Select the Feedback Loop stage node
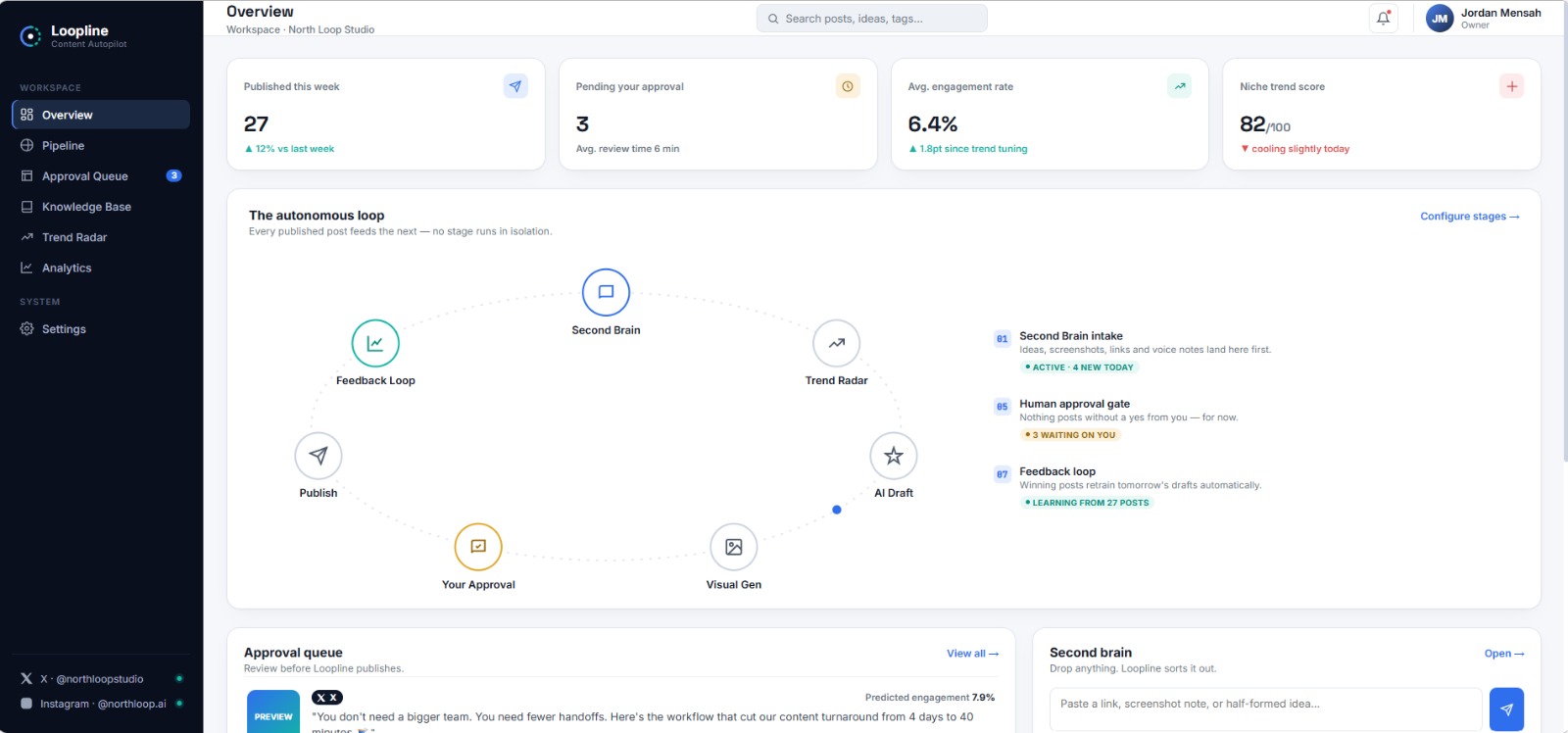 pos(375,343)
